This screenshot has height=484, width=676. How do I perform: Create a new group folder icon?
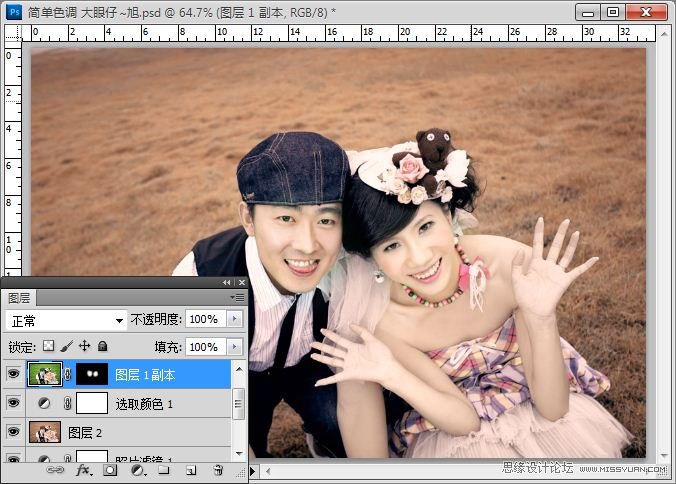[x=164, y=470]
